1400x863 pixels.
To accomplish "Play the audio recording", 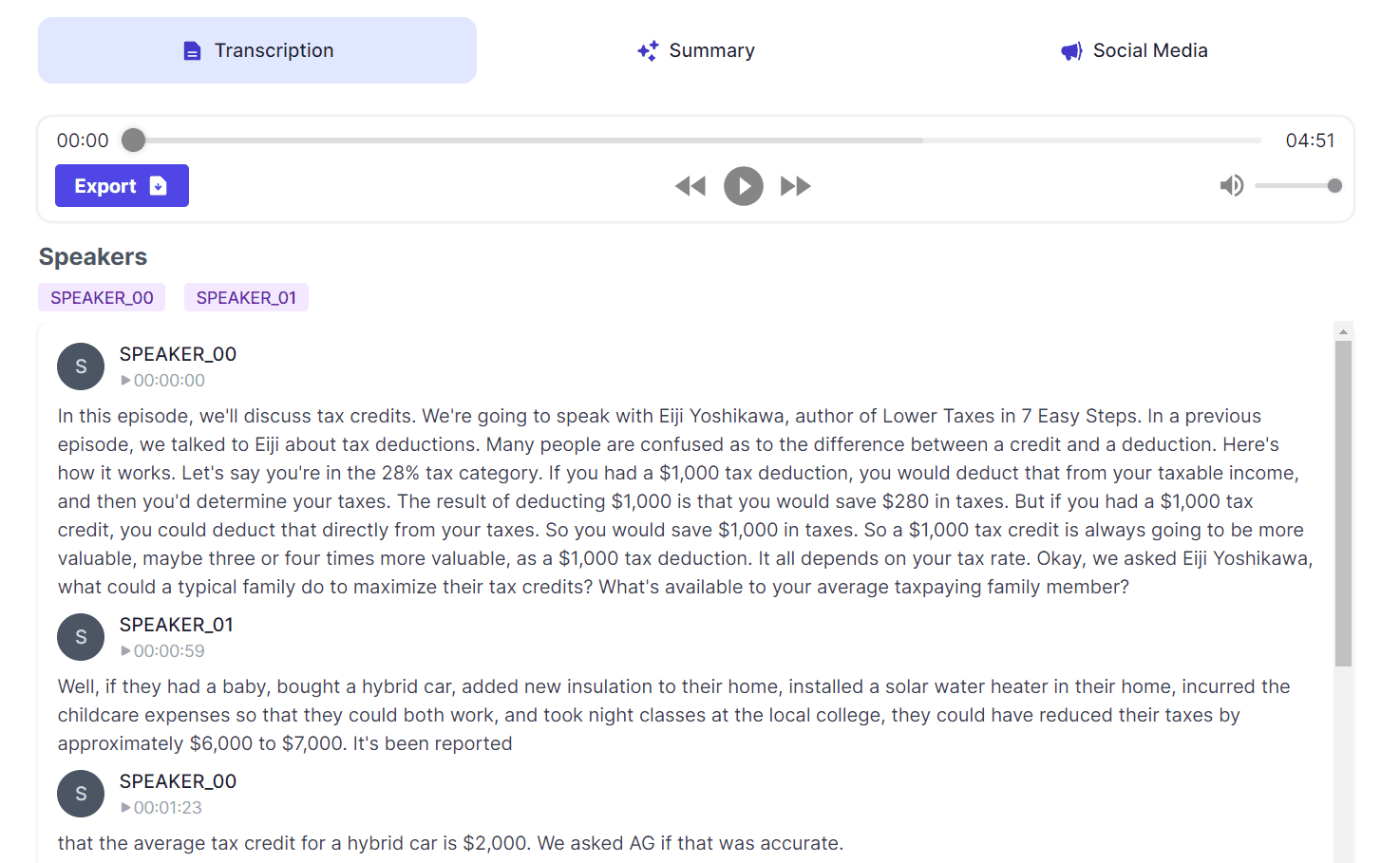I will (743, 186).
